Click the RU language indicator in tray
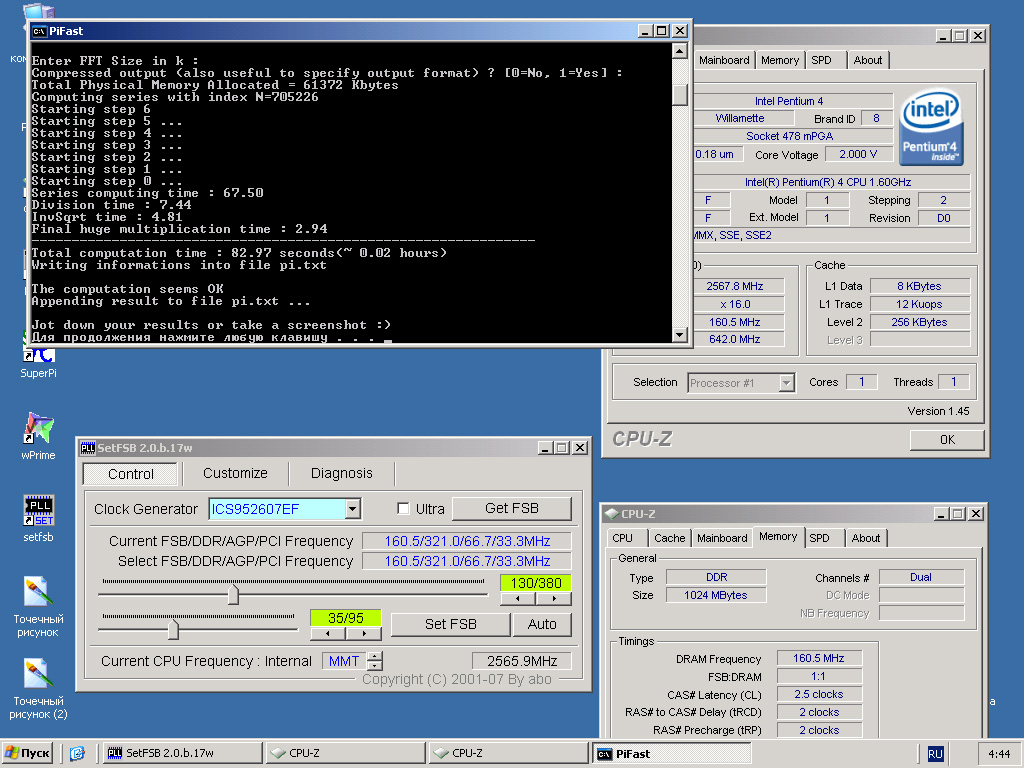This screenshot has height=768, width=1024. tap(935, 754)
